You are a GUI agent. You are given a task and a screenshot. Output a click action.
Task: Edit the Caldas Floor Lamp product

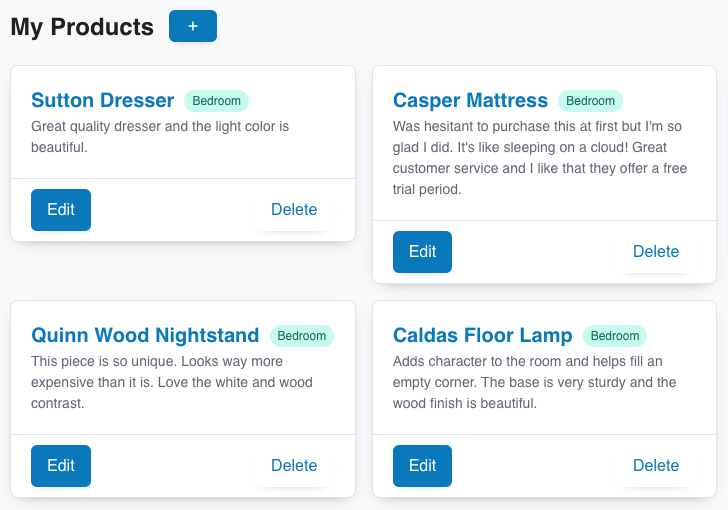coord(422,466)
